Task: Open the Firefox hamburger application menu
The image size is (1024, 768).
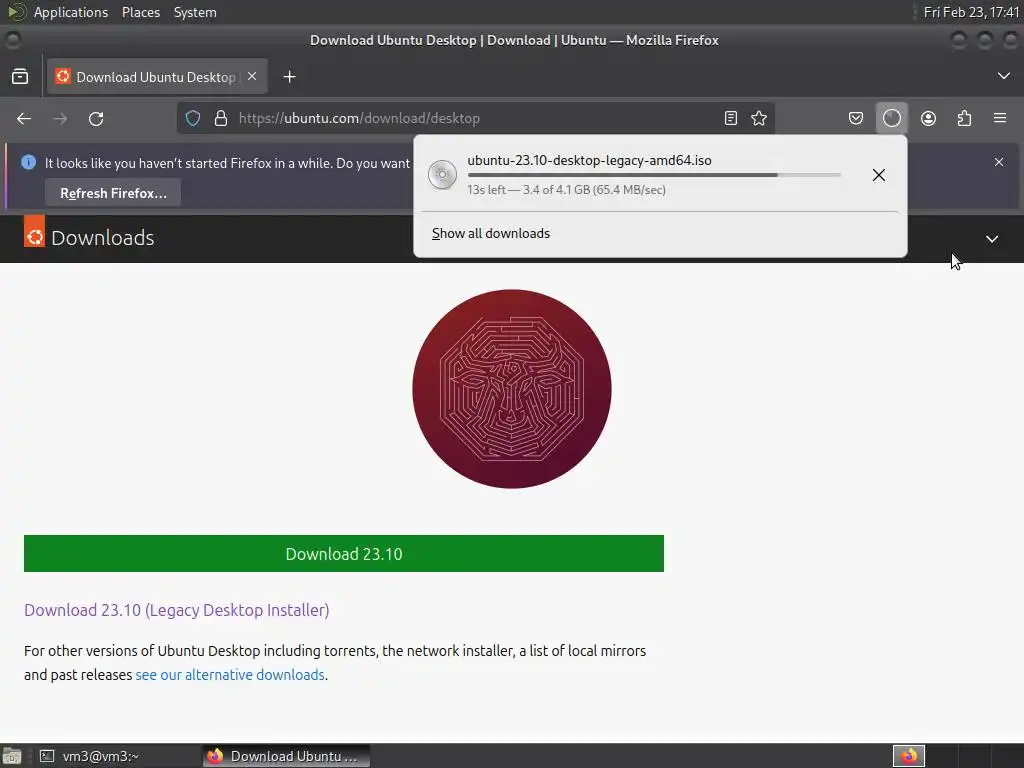Action: (x=1000, y=118)
